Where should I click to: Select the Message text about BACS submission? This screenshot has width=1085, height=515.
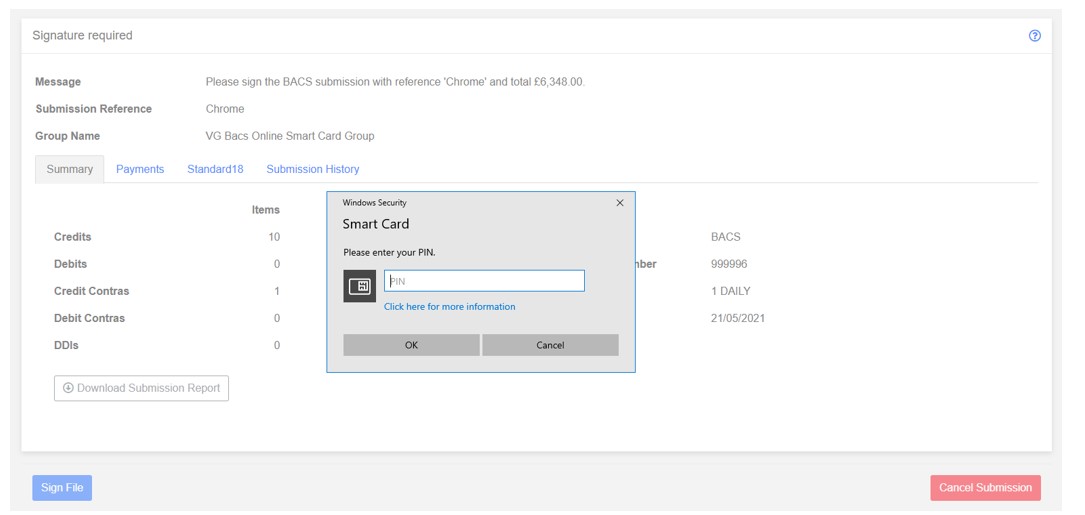click(395, 82)
